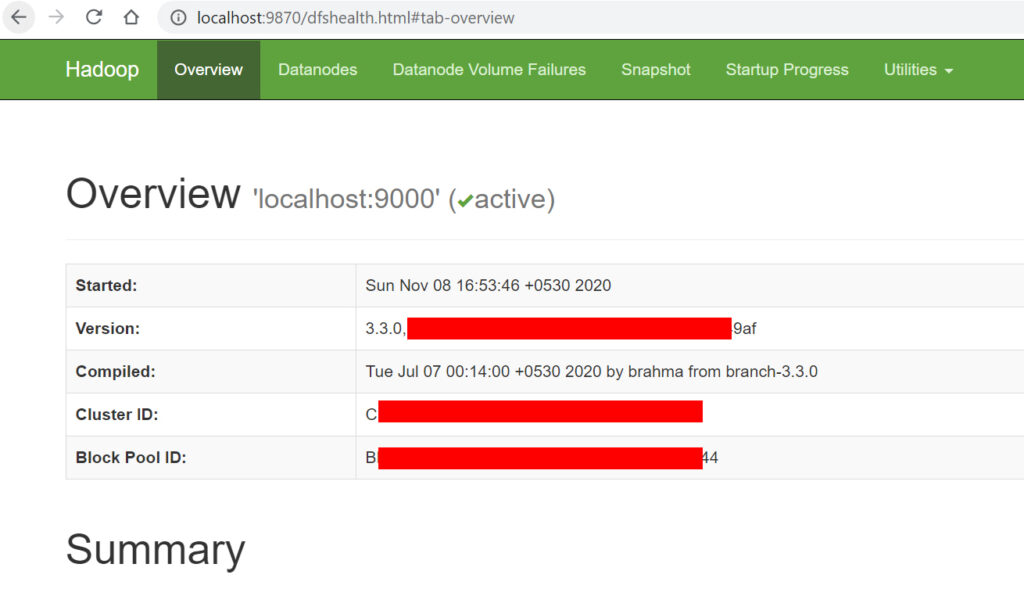Image resolution: width=1024 pixels, height=589 pixels.
Task: Click the Block Pool ID label
Action: (131, 458)
